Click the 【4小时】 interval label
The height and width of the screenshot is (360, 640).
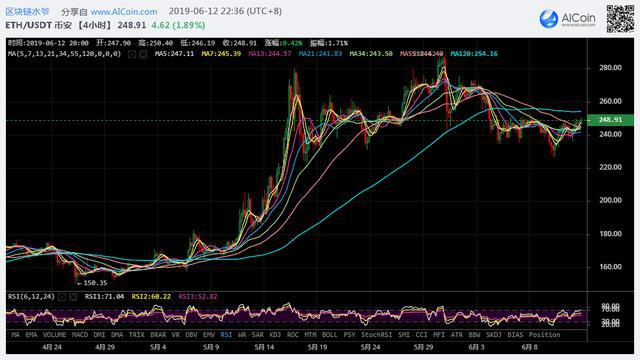pos(94,25)
